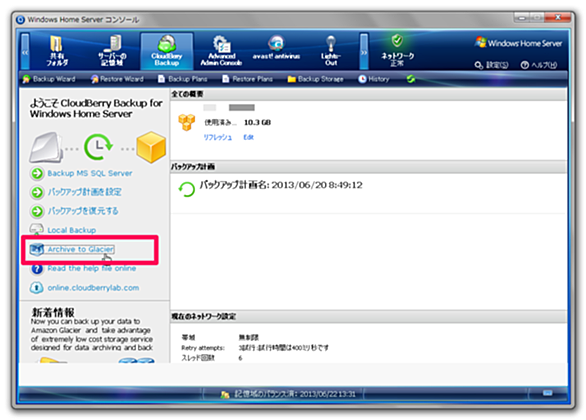The width and height of the screenshot is (586, 420).
Task: Click the arrow icon beside バックアップを復元する
Action: click(x=37, y=211)
